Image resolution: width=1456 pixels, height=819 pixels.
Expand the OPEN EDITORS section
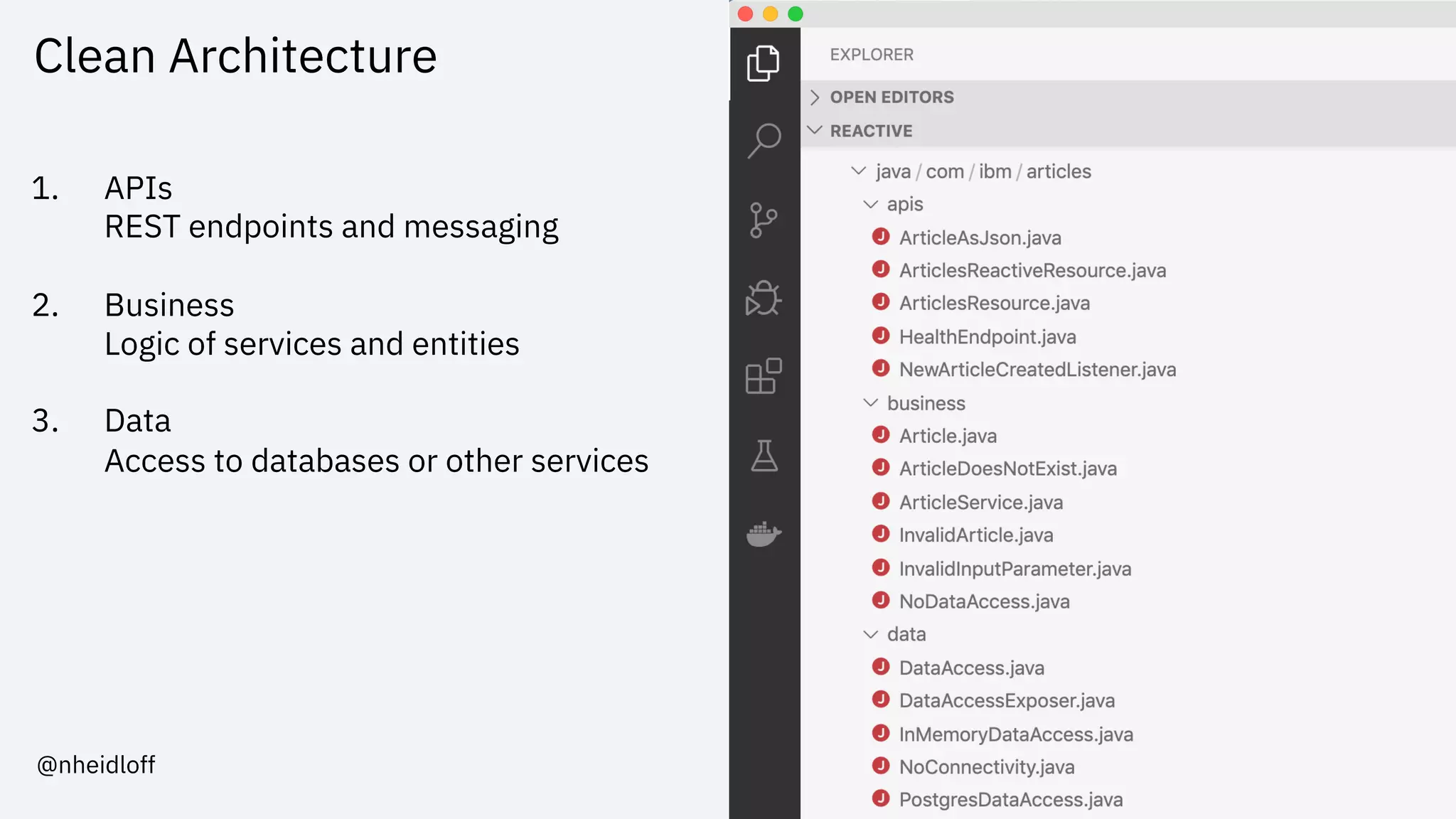click(815, 97)
